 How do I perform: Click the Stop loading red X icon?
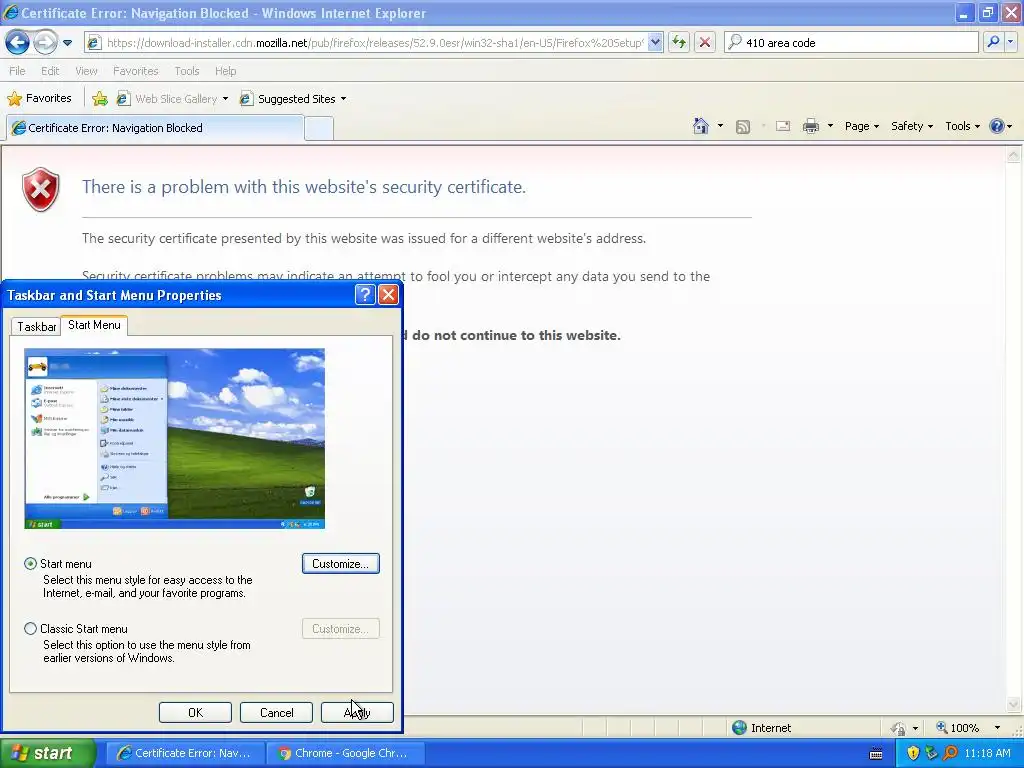pyautogui.click(x=705, y=42)
